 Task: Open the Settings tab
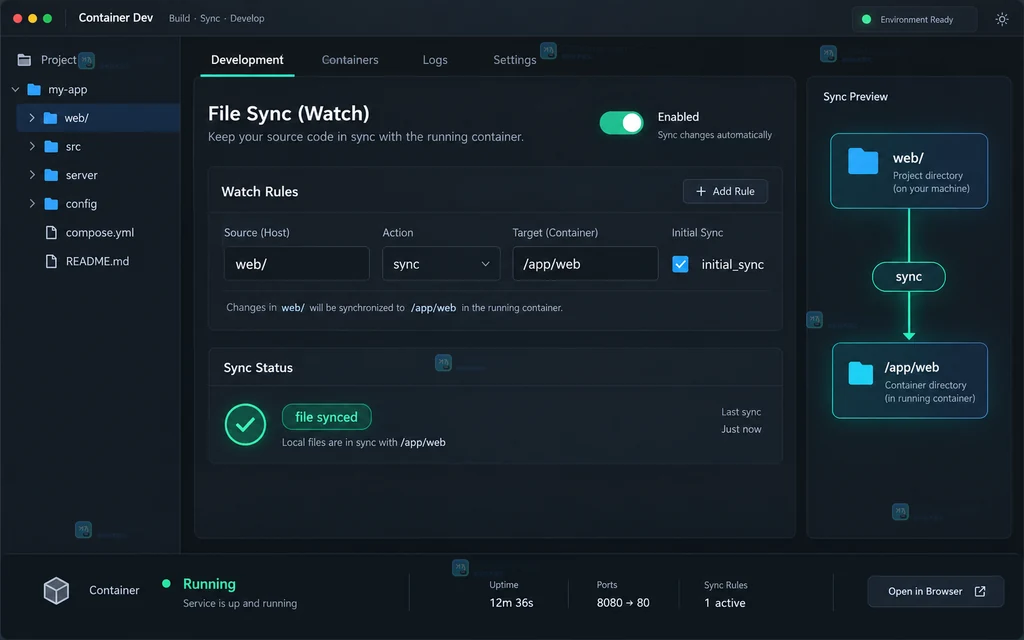coord(515,59)
